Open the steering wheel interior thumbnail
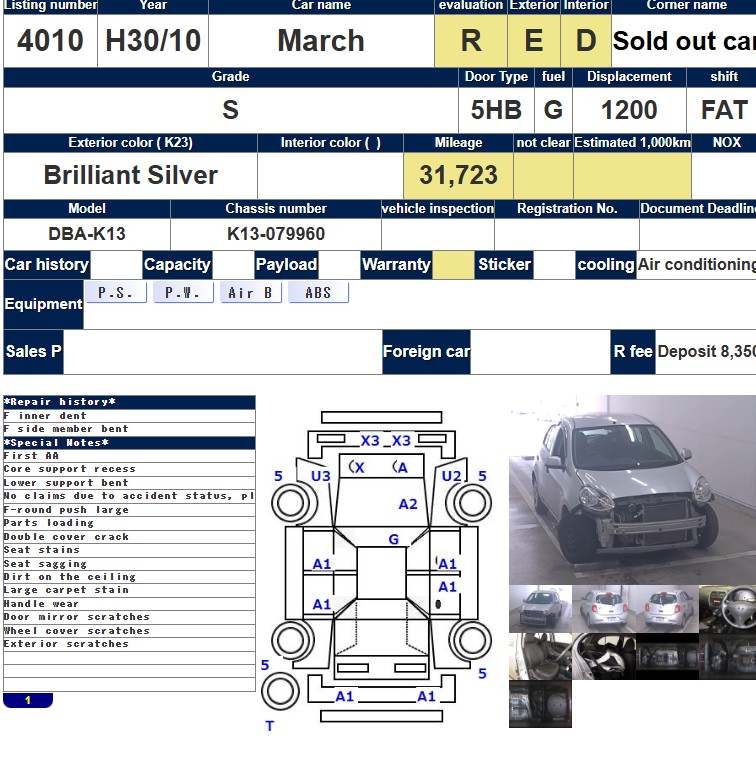Screen dimensions: 756x782 click(x=728, y=609)
